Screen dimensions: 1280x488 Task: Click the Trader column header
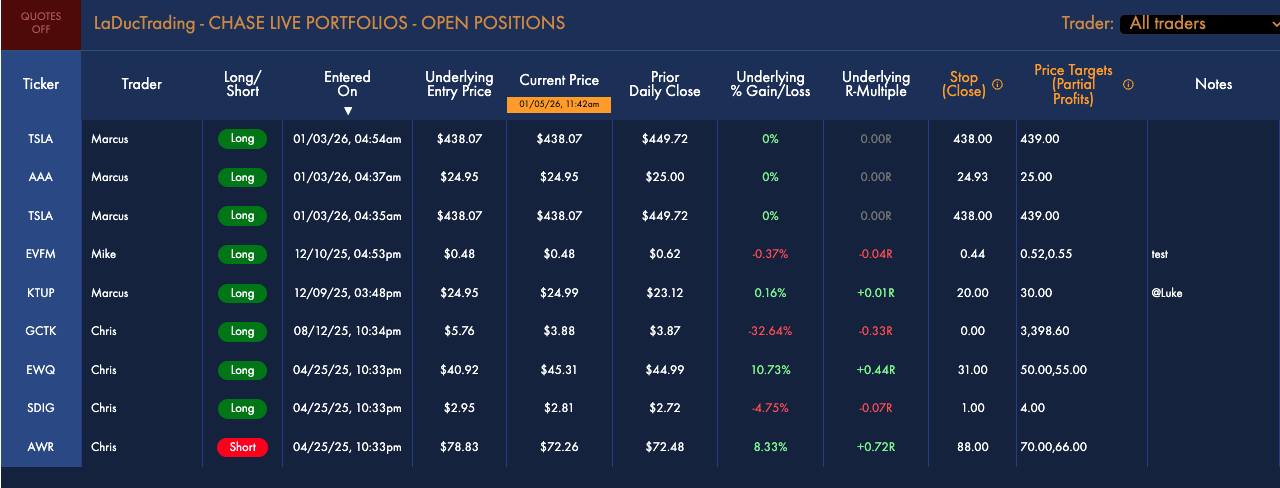pyautogui.click(x=142, y=84)
